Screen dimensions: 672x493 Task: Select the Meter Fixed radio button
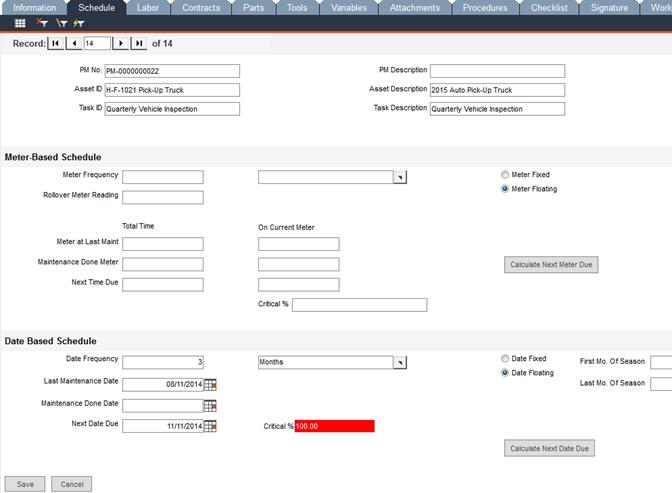(505, 174)
